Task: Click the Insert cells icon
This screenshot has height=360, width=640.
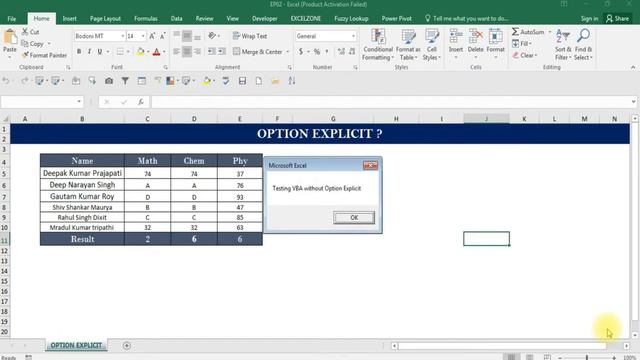Action: [456, 37]
